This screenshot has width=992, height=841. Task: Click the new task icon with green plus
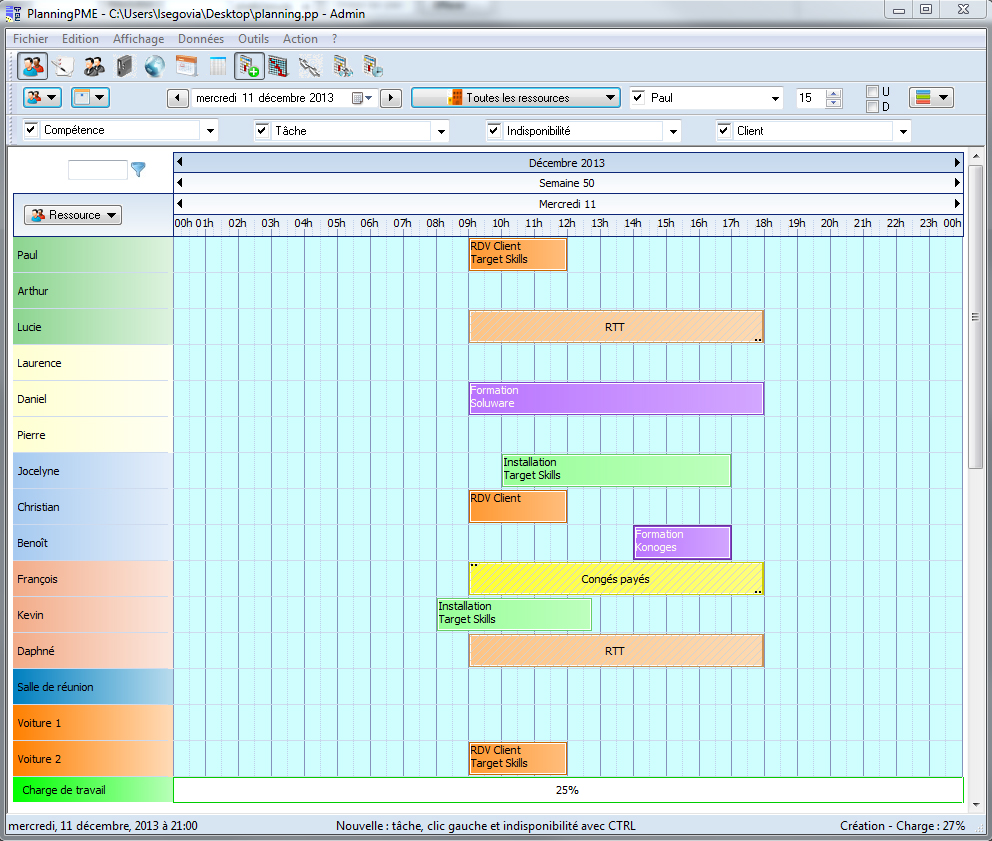(249, 66)
